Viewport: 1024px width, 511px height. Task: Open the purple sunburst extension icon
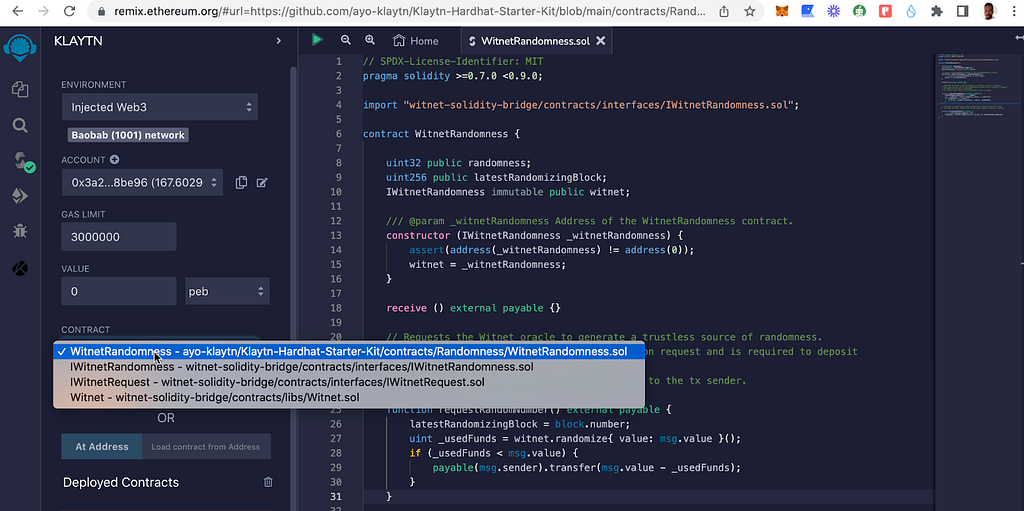click(833, 11)
